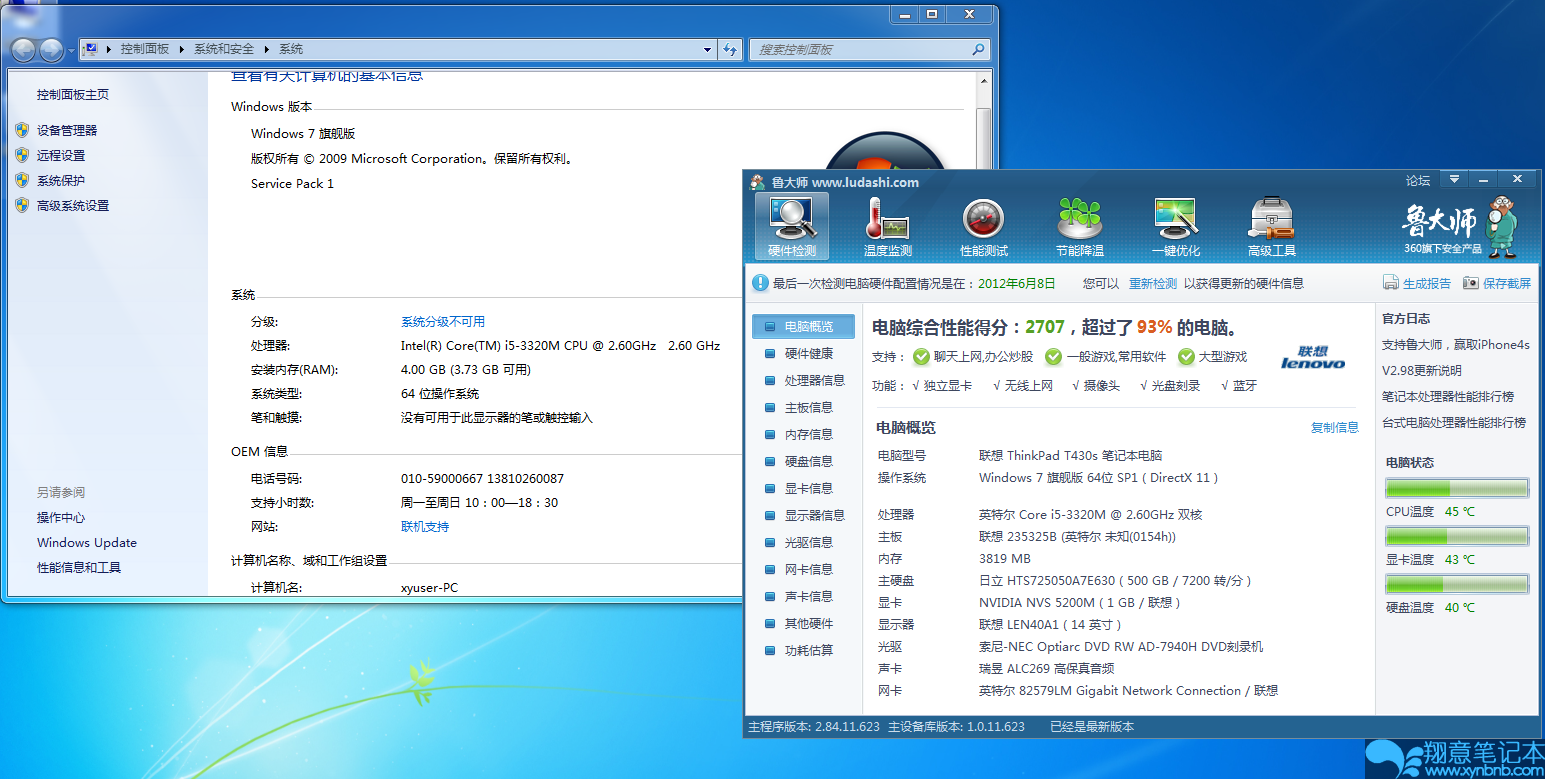Viewport: 1545px width, 779px height.
Task: Click the 生成报告 generate report icon
Action: [1391, 283]
